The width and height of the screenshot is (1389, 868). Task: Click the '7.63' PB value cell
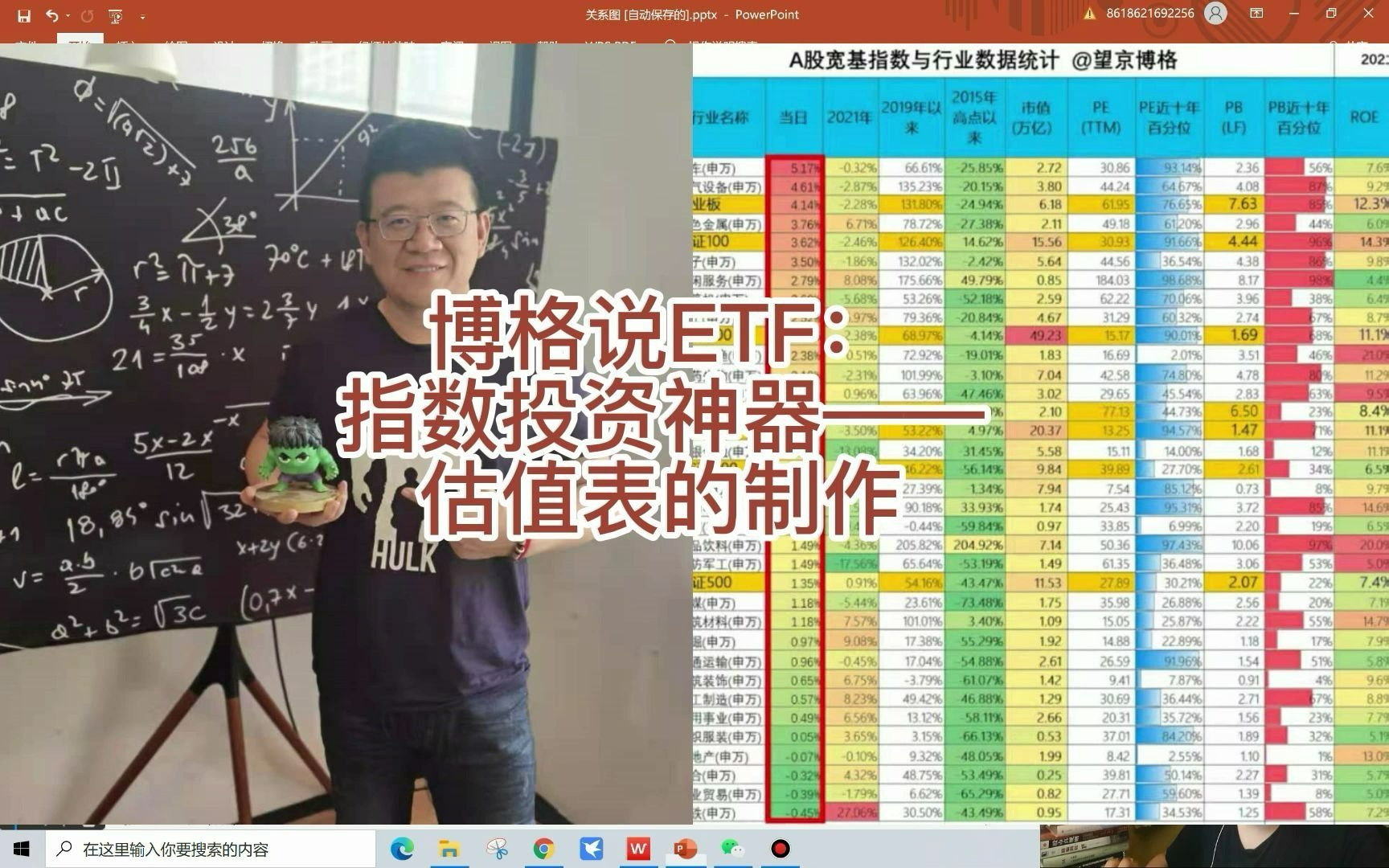pyautogui.click(x=1233, y=204)
